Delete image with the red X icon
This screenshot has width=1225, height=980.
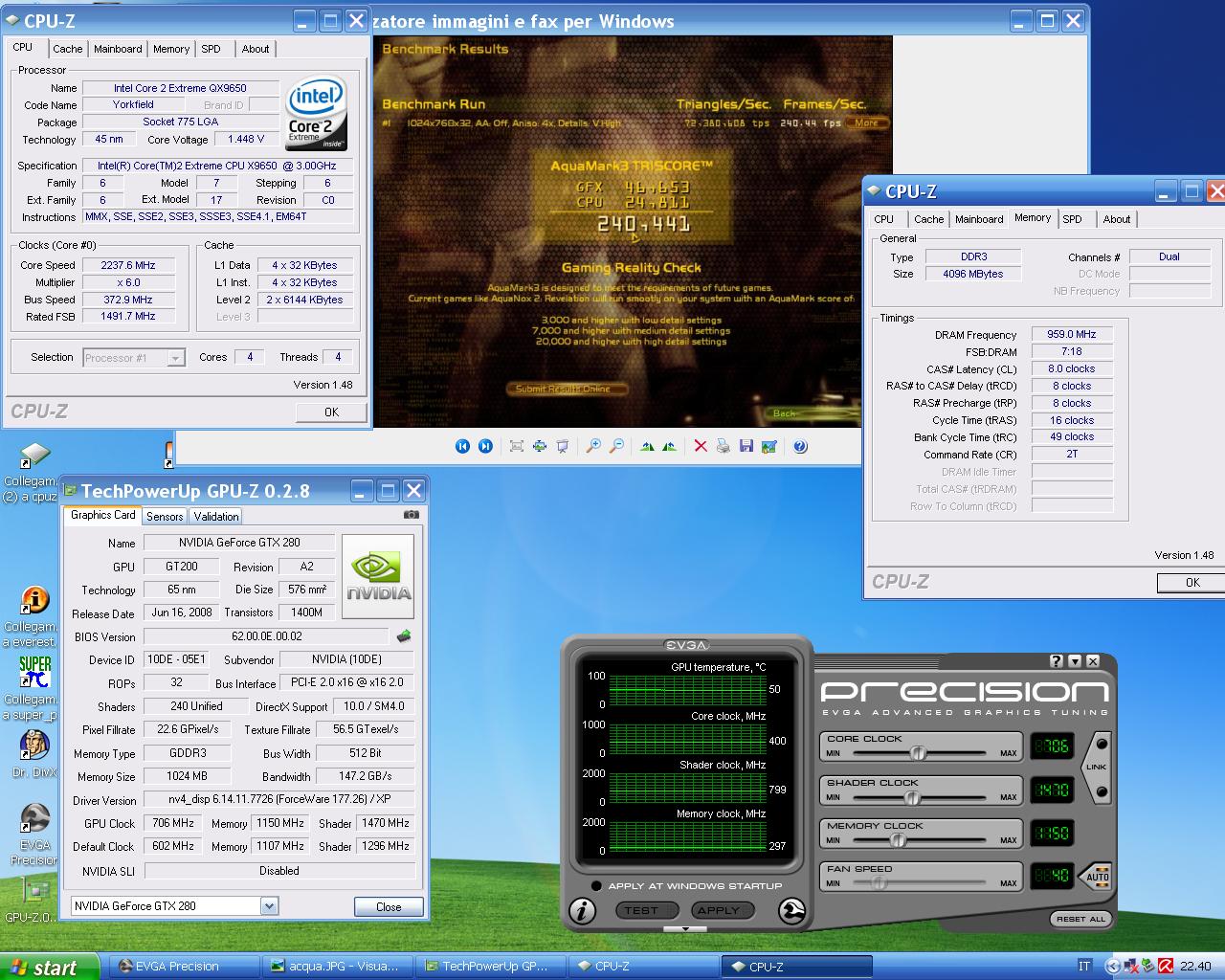(x=701, y=446)
